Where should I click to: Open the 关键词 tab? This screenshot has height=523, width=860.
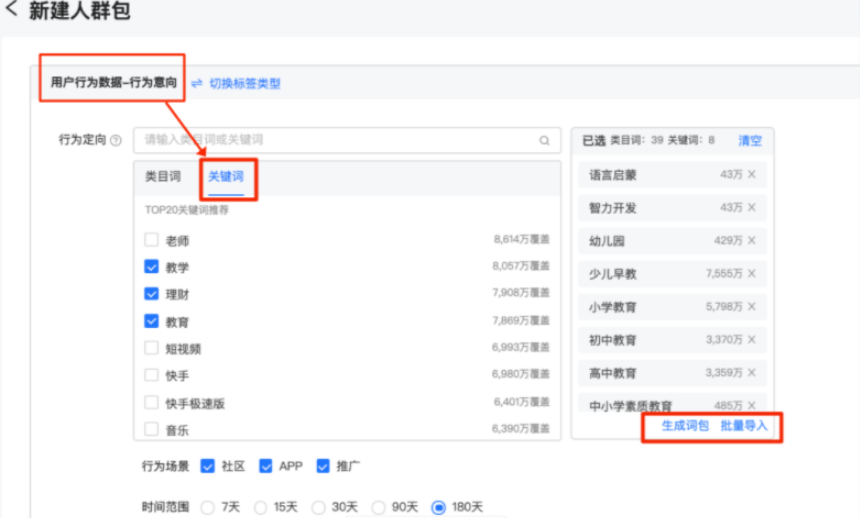[225, 177]
